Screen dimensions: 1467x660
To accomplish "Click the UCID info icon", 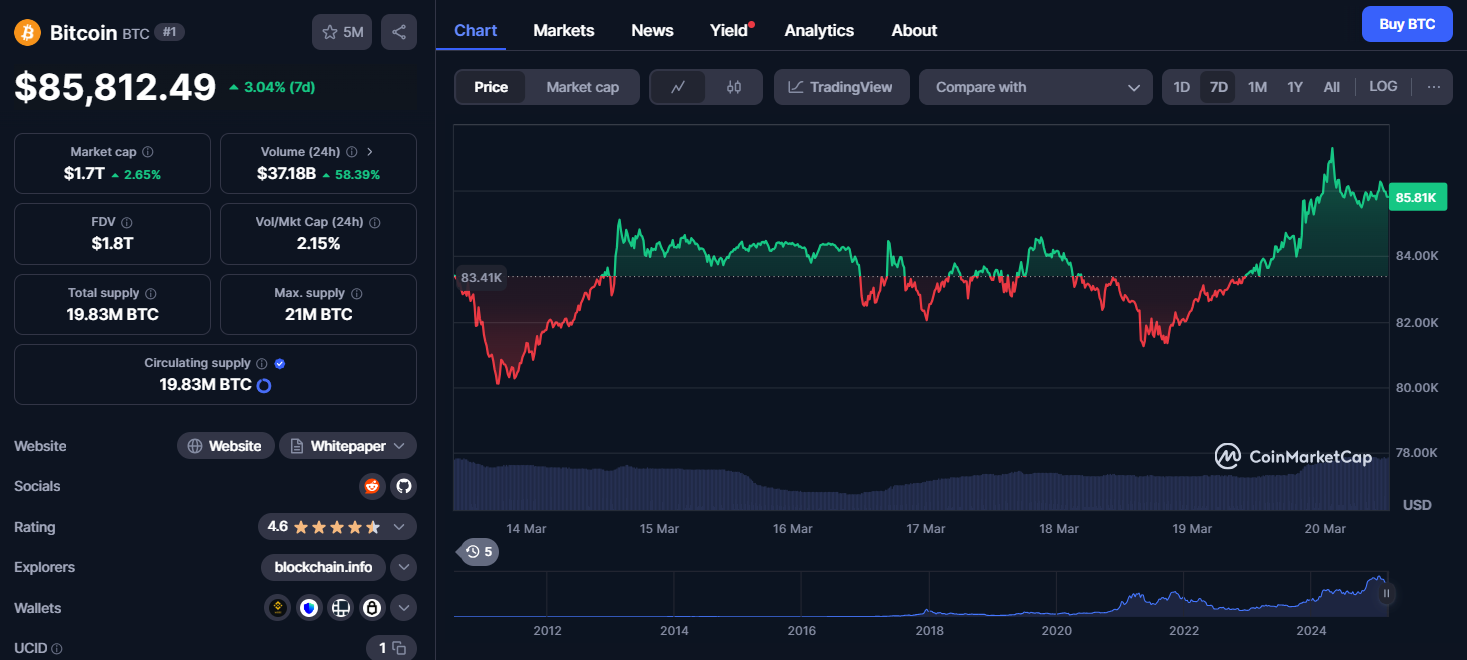I will [x=57, y=649].
